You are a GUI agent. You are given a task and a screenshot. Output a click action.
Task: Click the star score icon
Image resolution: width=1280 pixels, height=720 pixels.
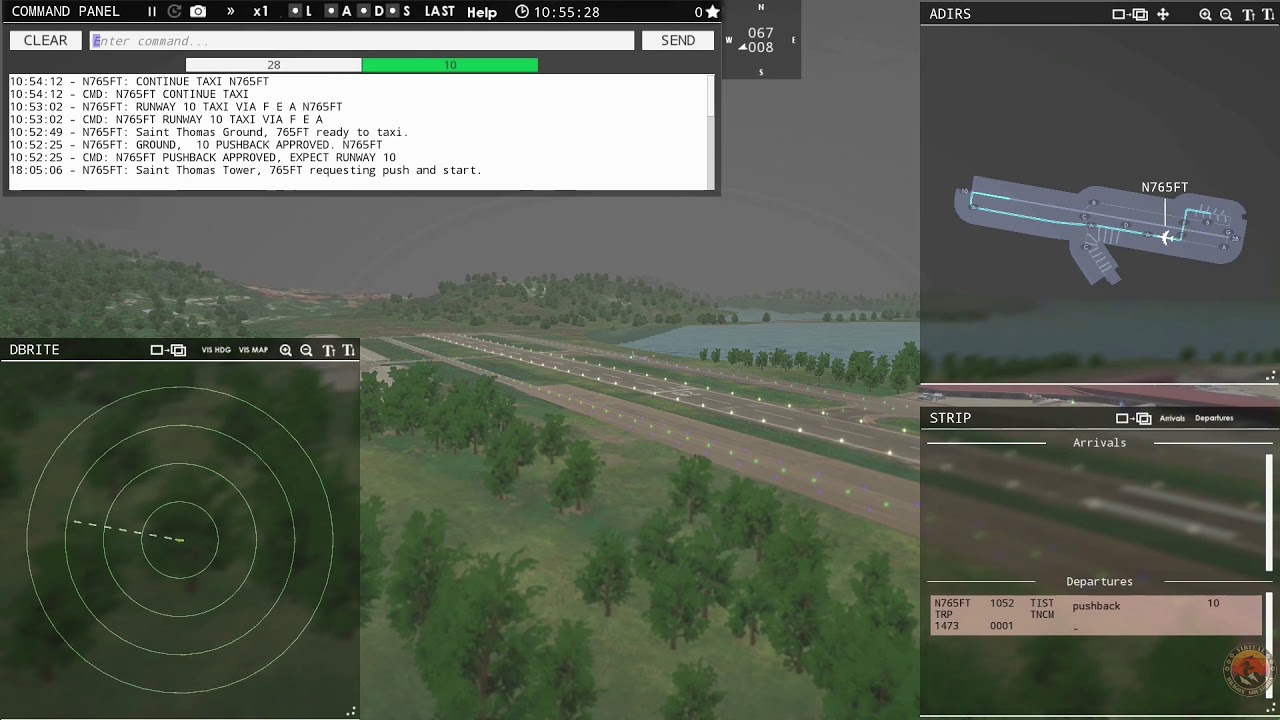[712, 12]
